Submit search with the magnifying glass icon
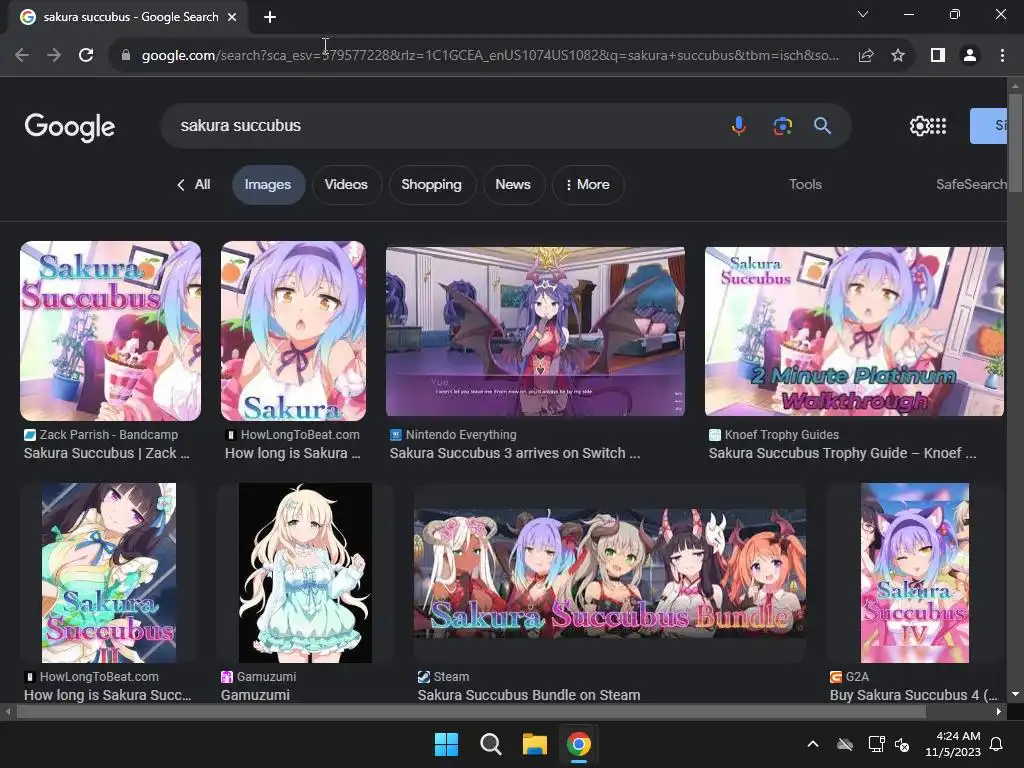 tap(822, 125)
